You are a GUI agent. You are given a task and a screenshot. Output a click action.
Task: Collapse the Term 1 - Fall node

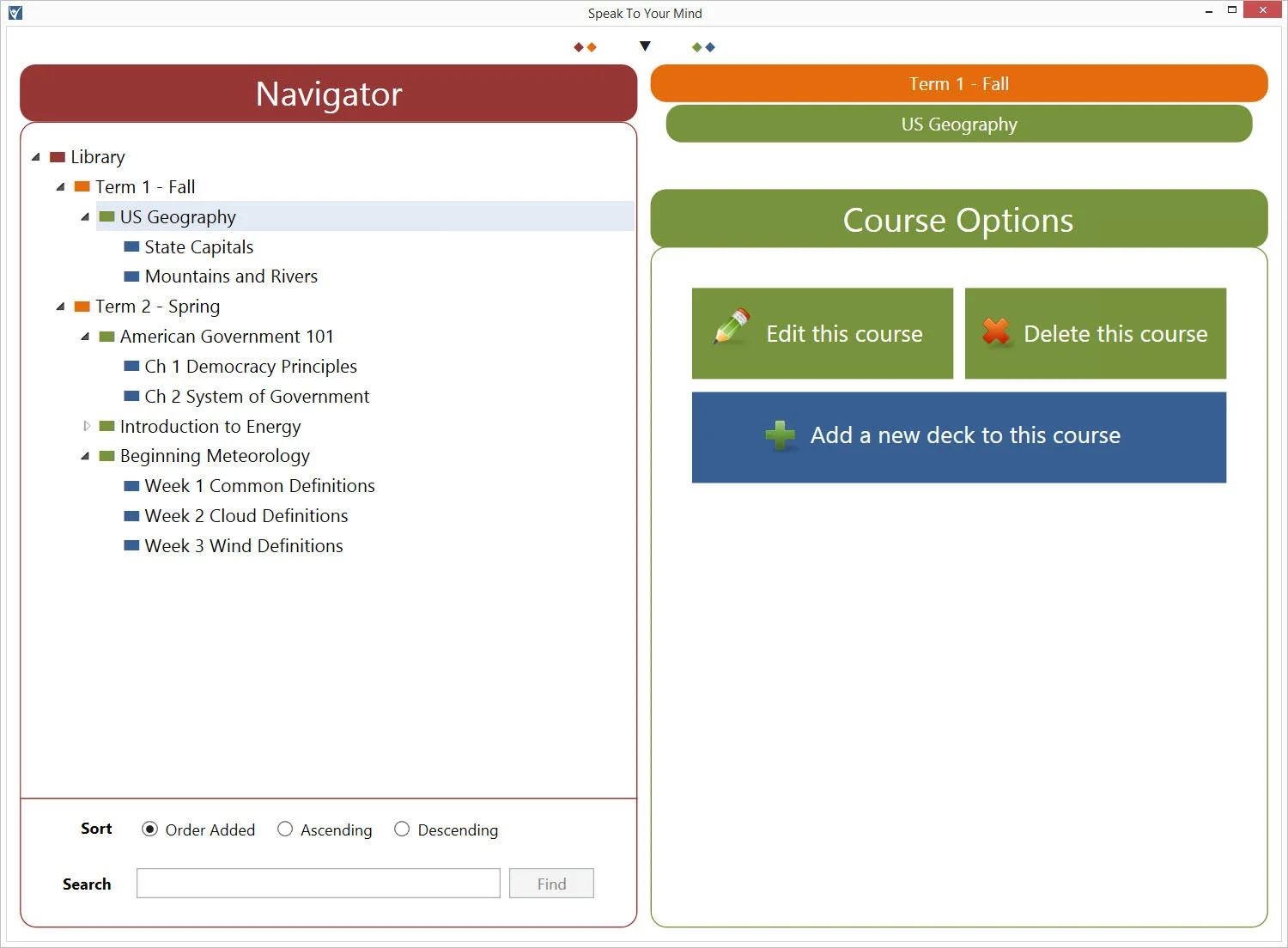tap(60, 187)
